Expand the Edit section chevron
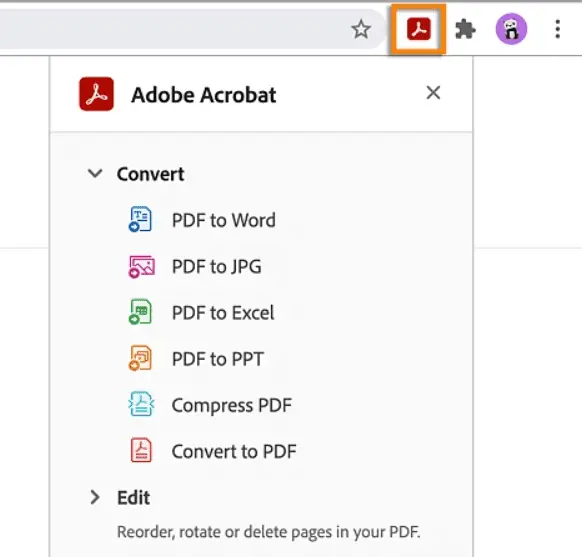582x557 pixels. pos(95,497)
